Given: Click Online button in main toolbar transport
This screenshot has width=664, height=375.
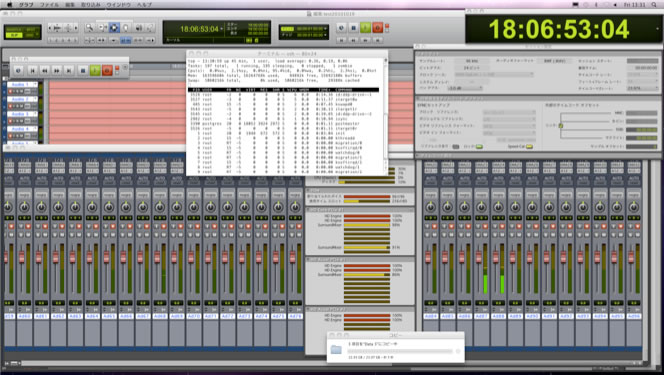Looking at the screenshot, I should (341, 28).
